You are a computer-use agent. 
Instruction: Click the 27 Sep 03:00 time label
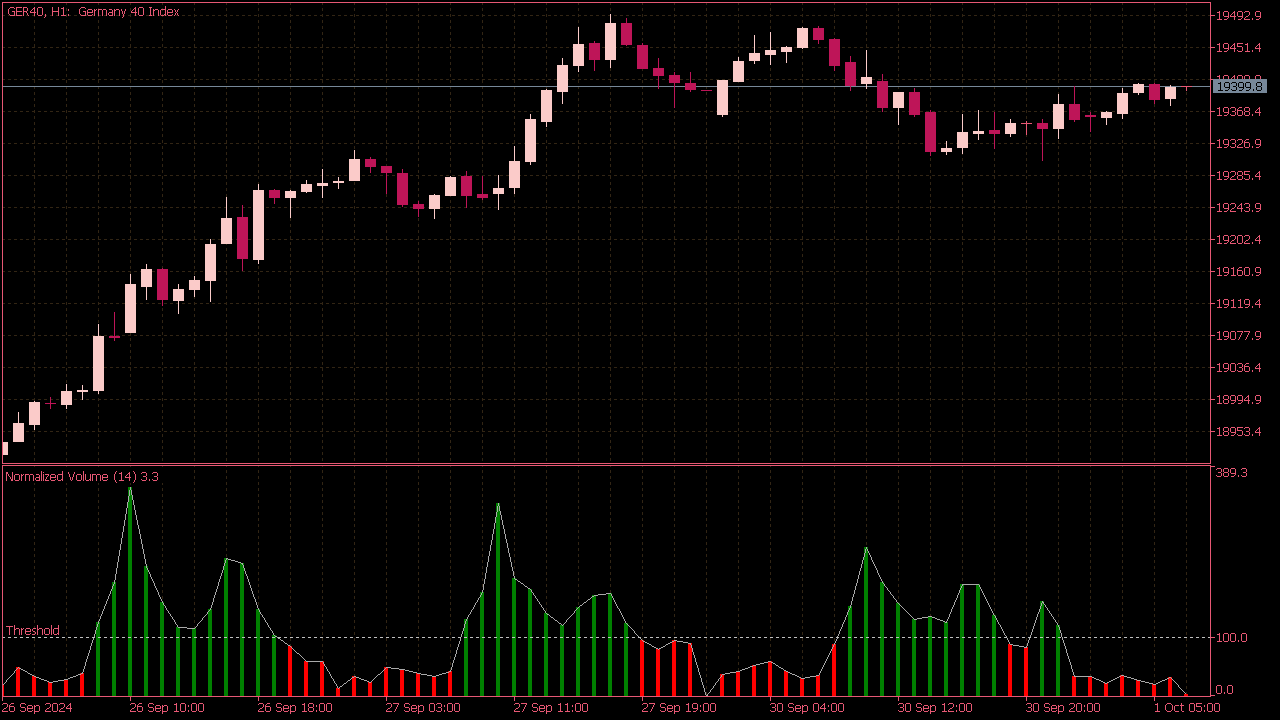click(x=423, y=708)
